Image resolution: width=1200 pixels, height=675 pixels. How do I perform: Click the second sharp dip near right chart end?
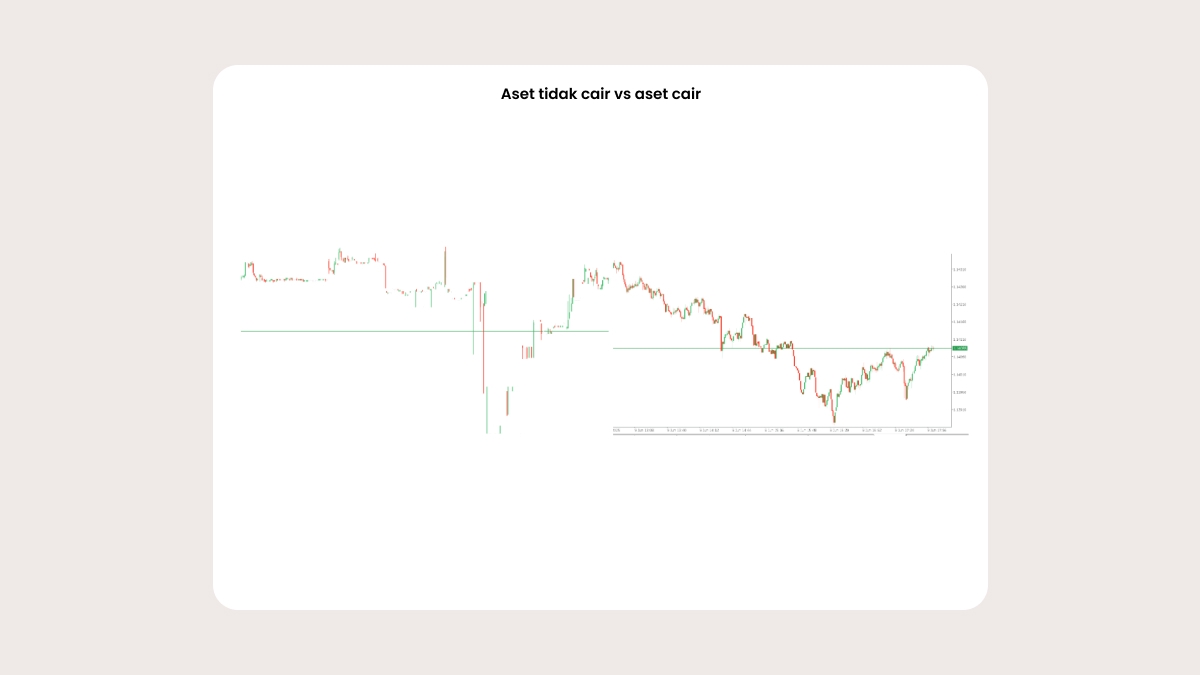point(906,388)
